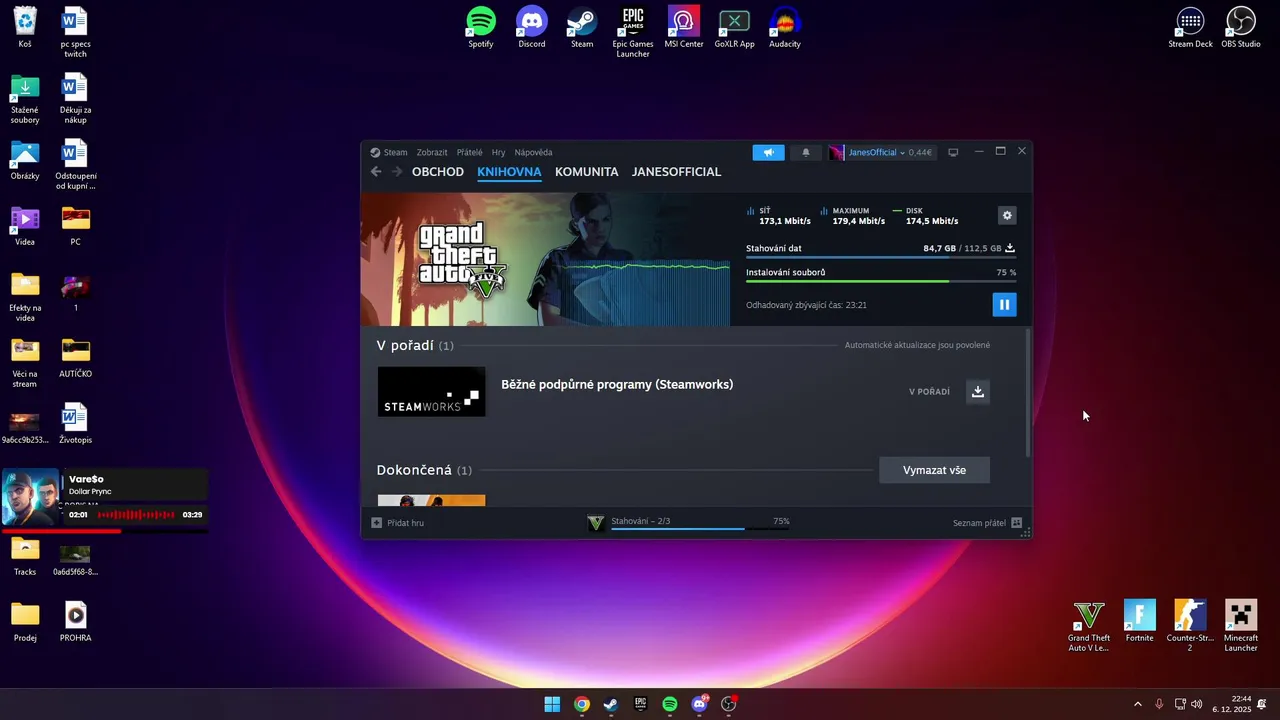Open the Windows Start menu

coord(552,704)
